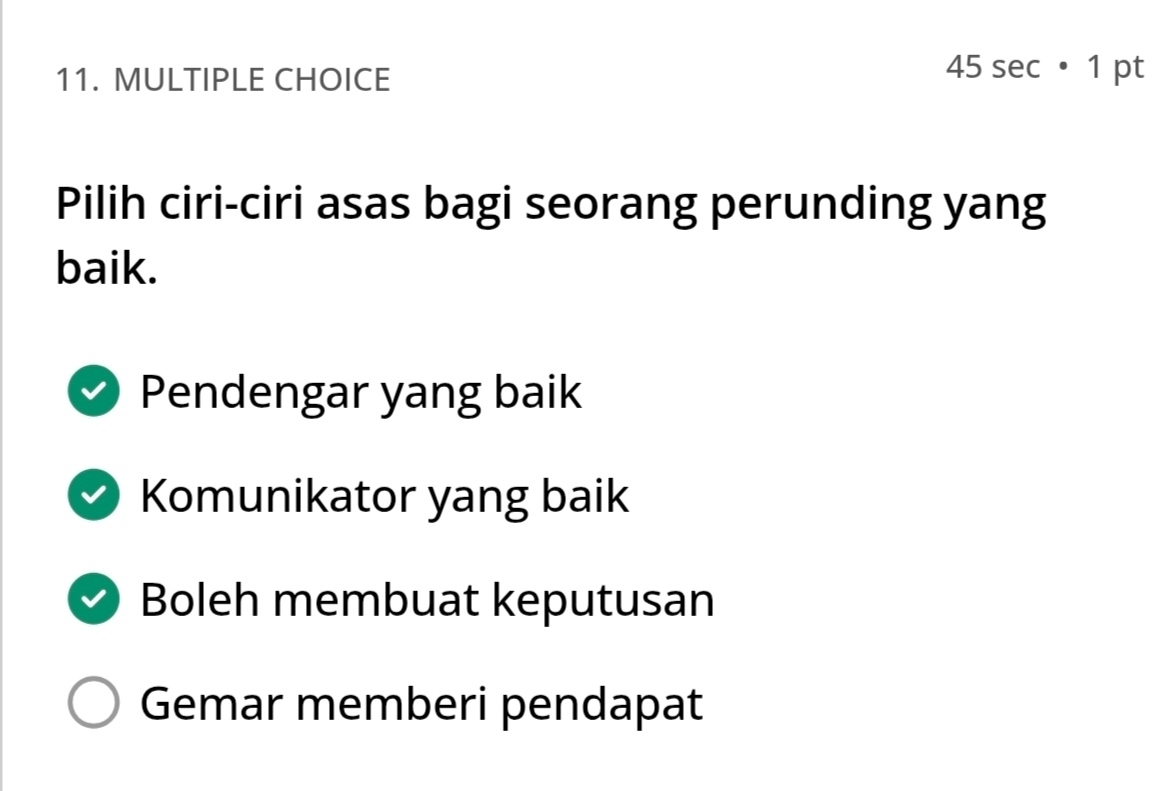Select the empty circle for Gemar memberi pendapat
1163x791 pixels.
[94, 704]
